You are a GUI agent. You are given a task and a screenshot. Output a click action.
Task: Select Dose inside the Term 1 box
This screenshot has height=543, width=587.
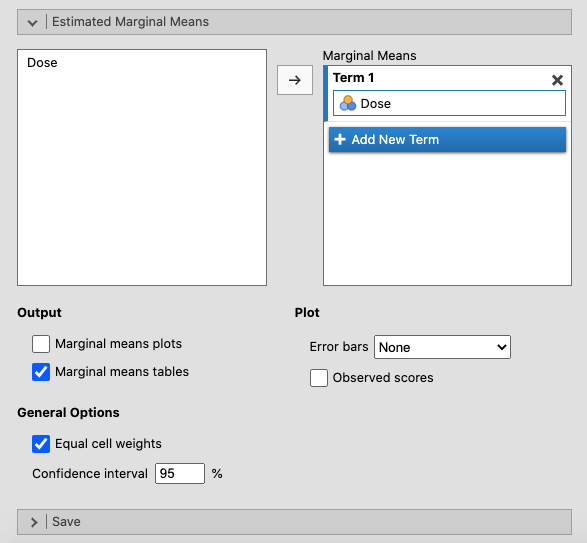449,103
